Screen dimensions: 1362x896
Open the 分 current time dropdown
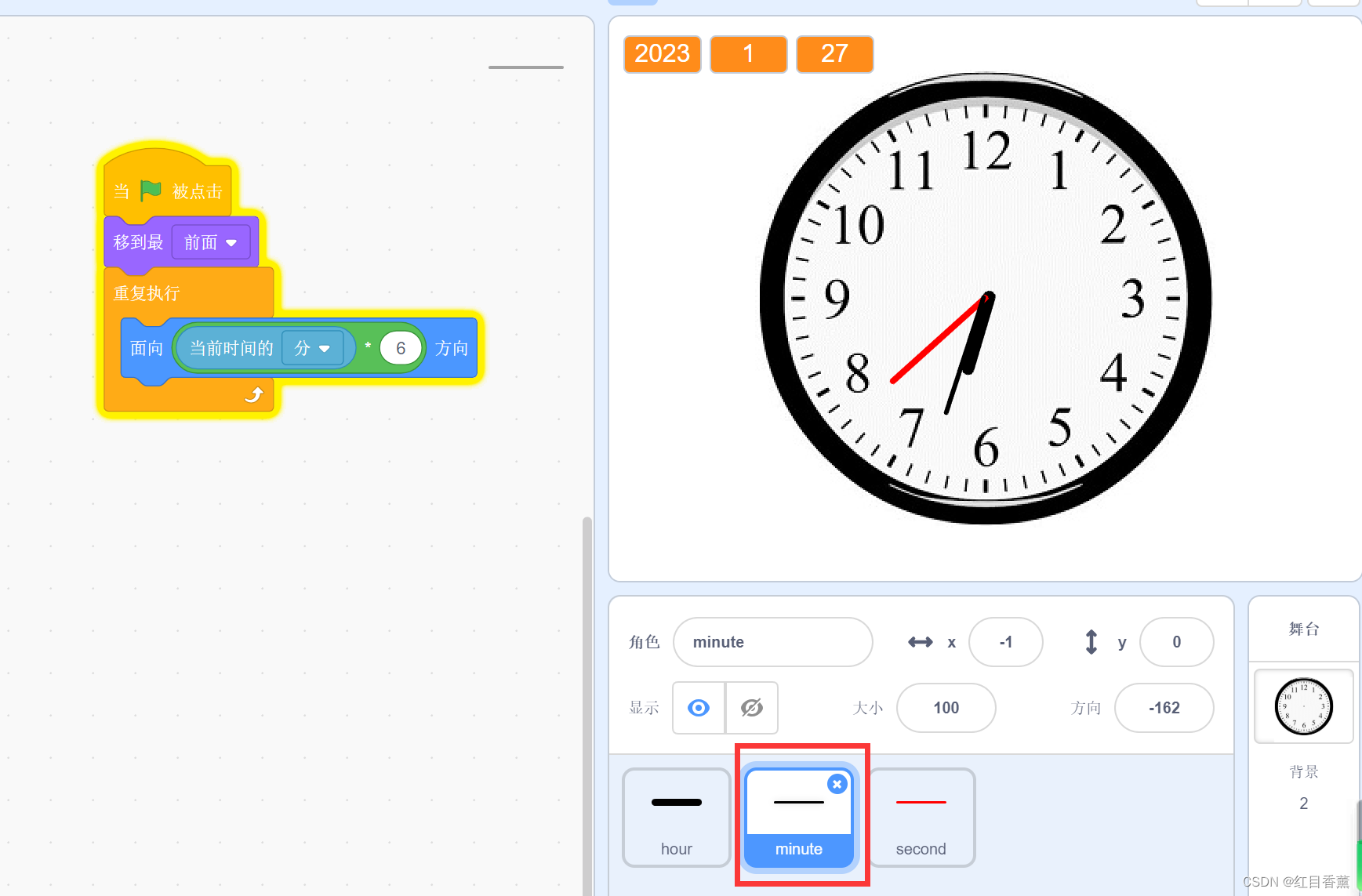(x=313, y=348)
